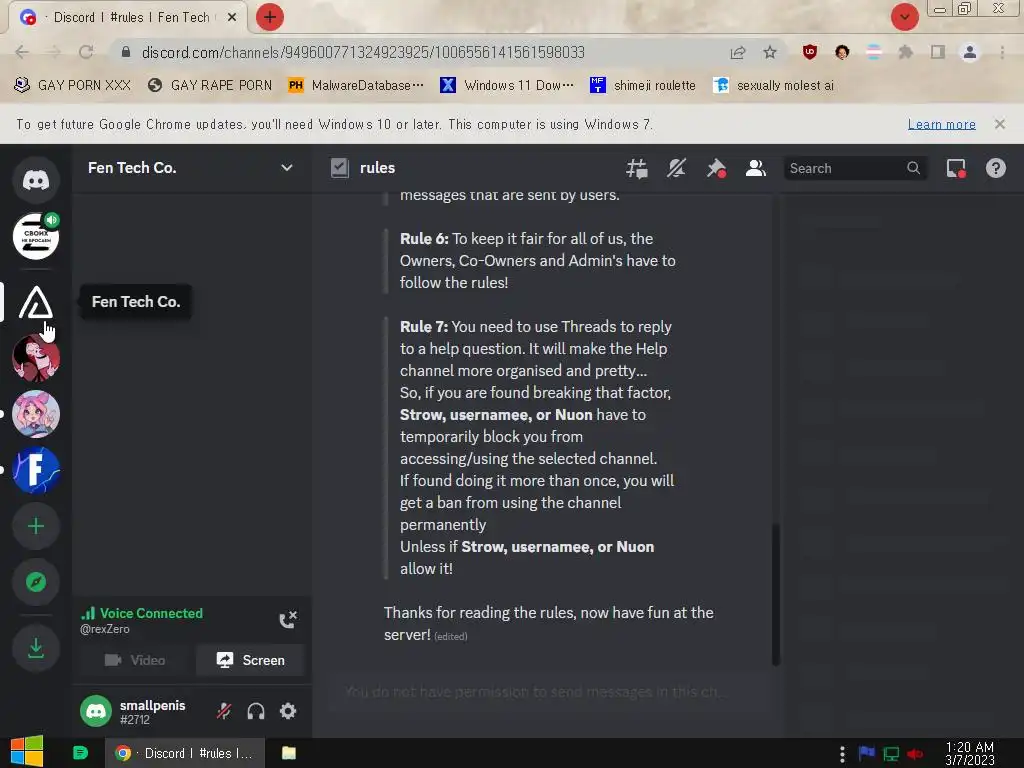Image resolution: width=1024 pixels, height=768 pixels.
Task: Select the Fen Tech Co. triangle server icon
Action: 36,302
